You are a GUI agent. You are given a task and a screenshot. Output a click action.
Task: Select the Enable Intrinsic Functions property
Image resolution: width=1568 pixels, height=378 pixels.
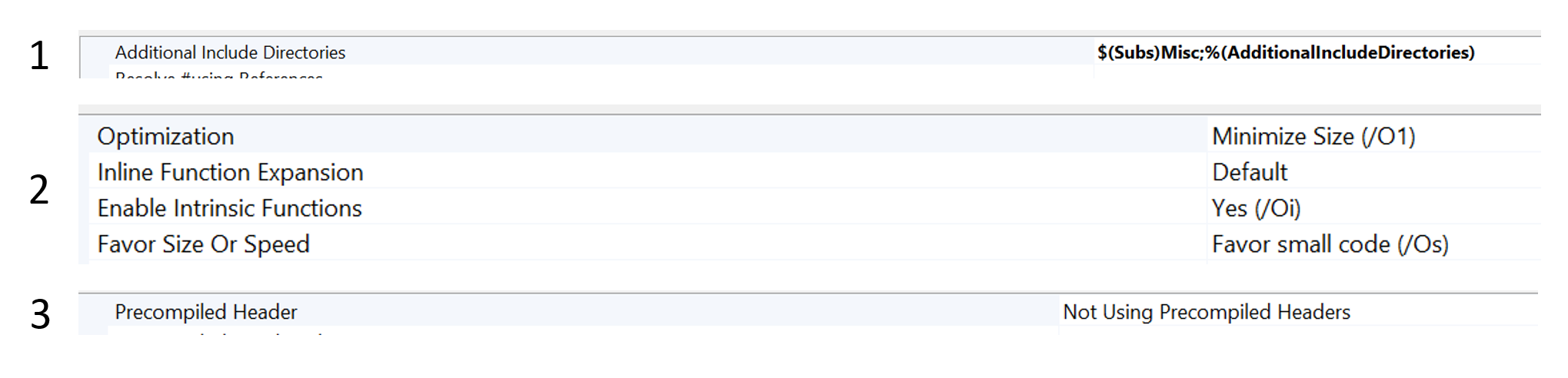229,208
